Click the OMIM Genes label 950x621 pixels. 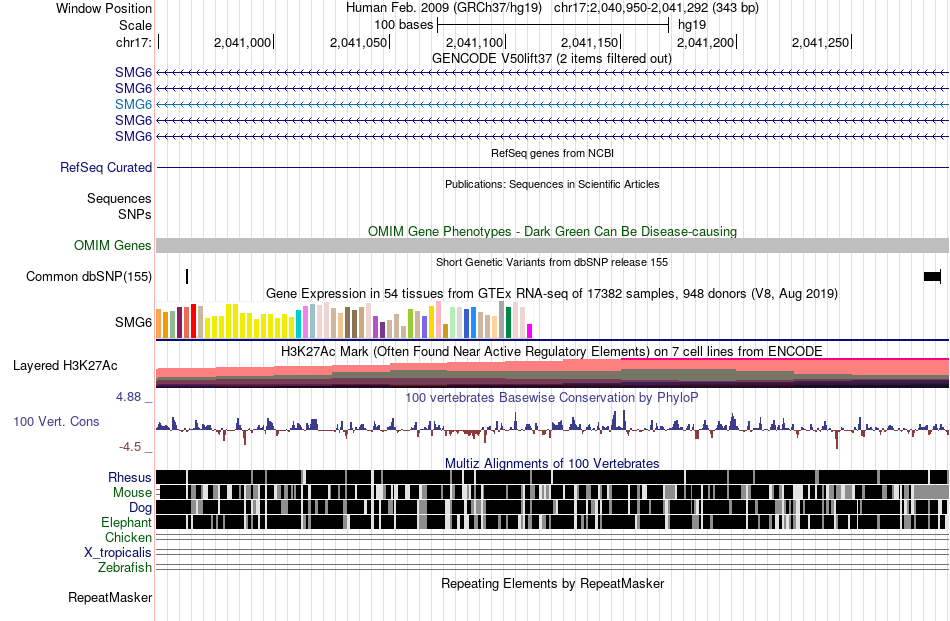(x=113, y=245)
